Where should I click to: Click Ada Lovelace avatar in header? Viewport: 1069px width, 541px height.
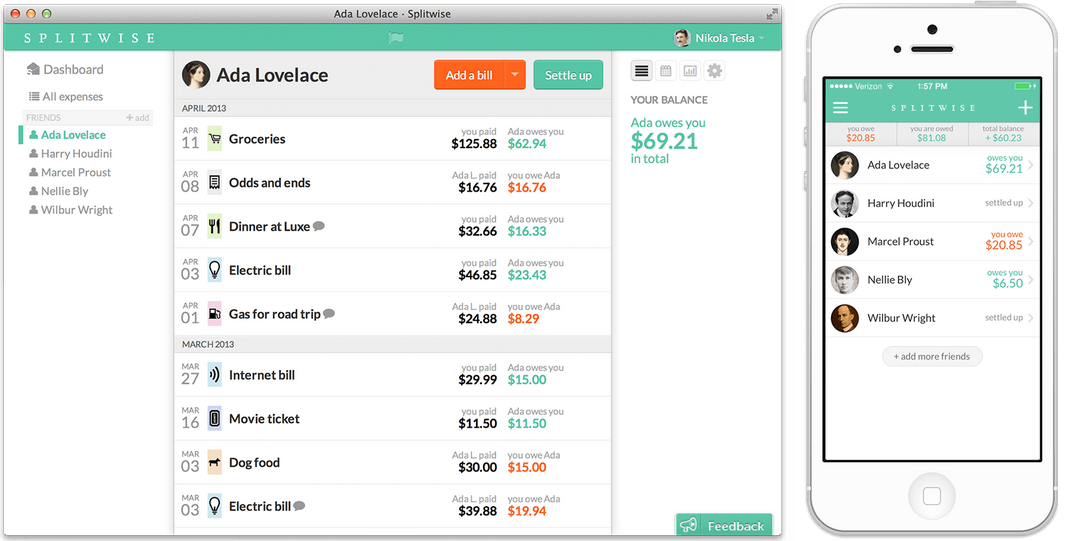[x=196, y=75]
